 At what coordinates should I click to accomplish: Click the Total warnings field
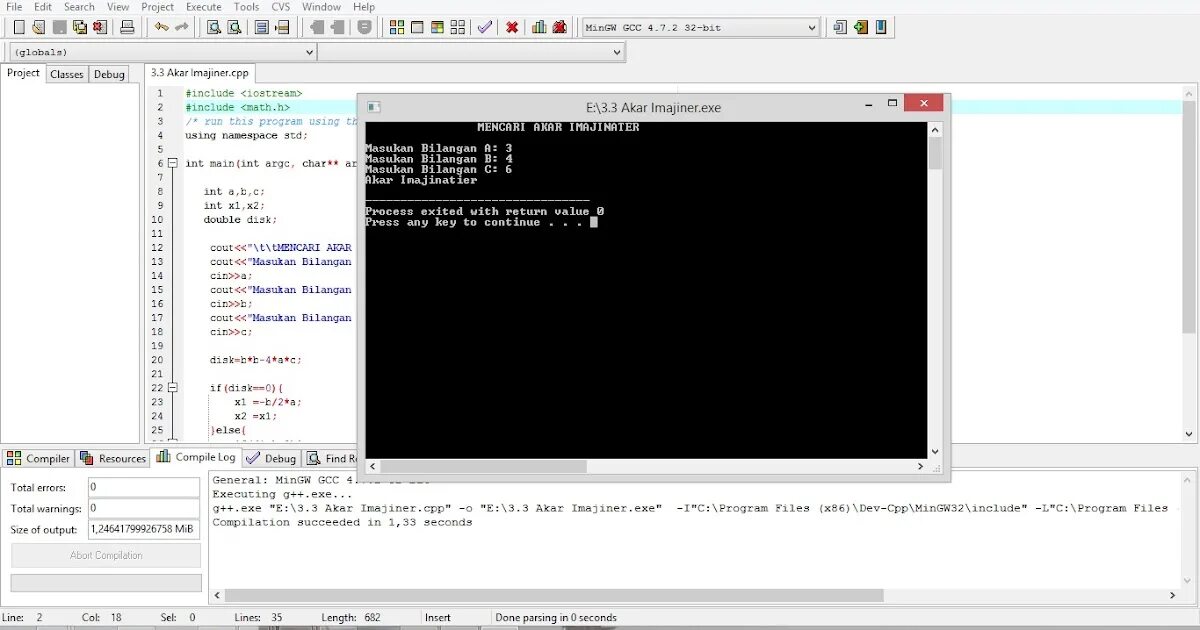(x=144, y=508)
